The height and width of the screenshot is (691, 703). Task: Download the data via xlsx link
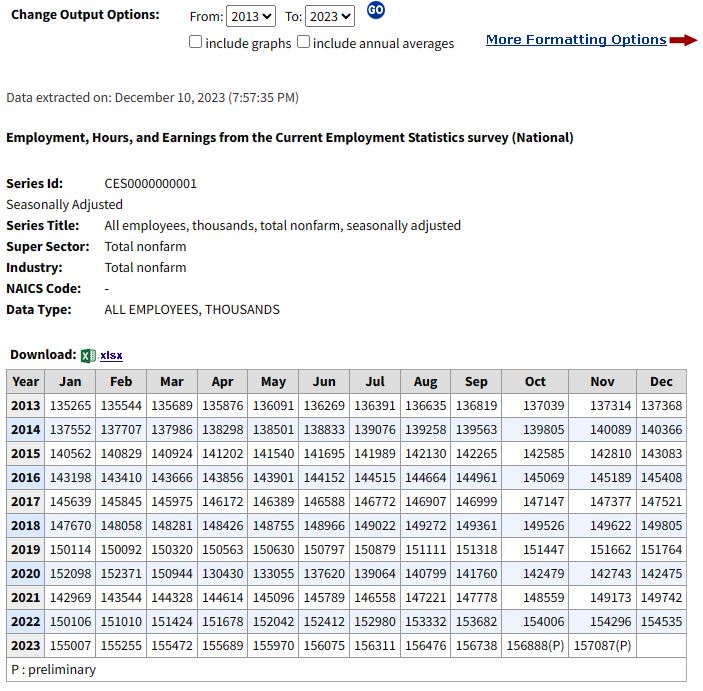(111, 355)
